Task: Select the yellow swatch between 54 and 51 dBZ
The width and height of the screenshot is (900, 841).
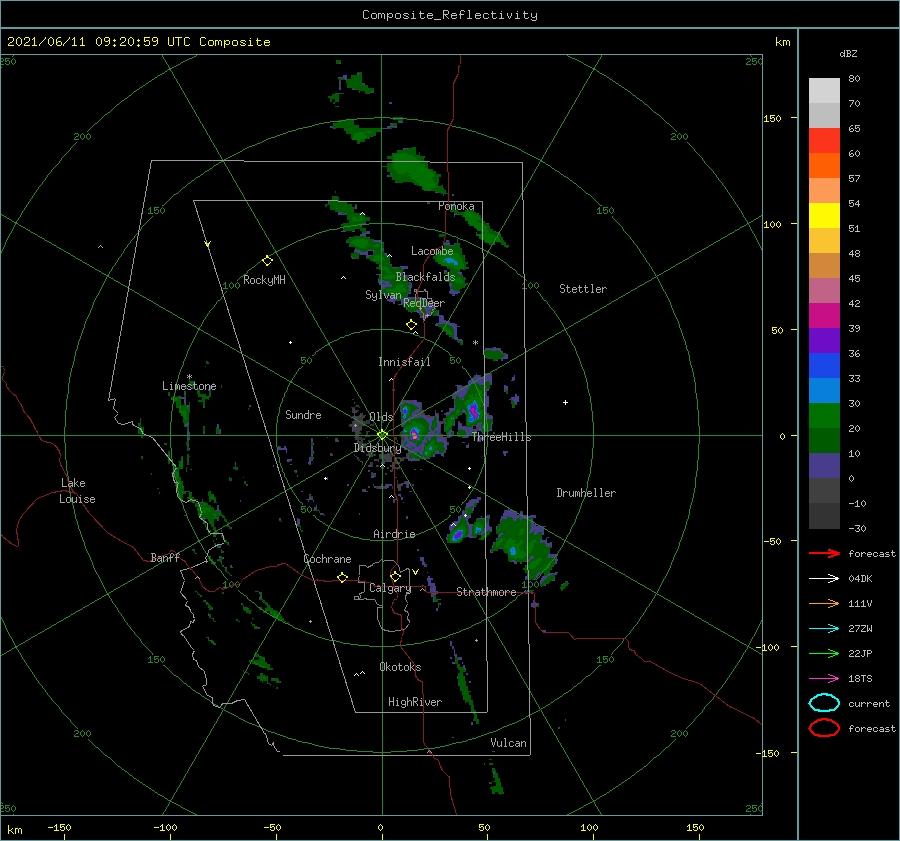Action: click(x=824, y=215)
